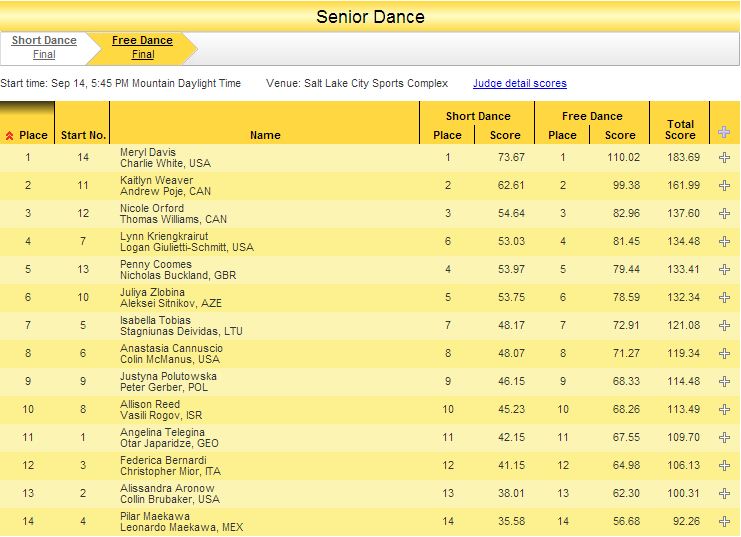Viewport: 741px width, 537px height.
Task: Click name Kaitlyn Weaver Andrew Poje, CAN
Action: click(165, 186)
